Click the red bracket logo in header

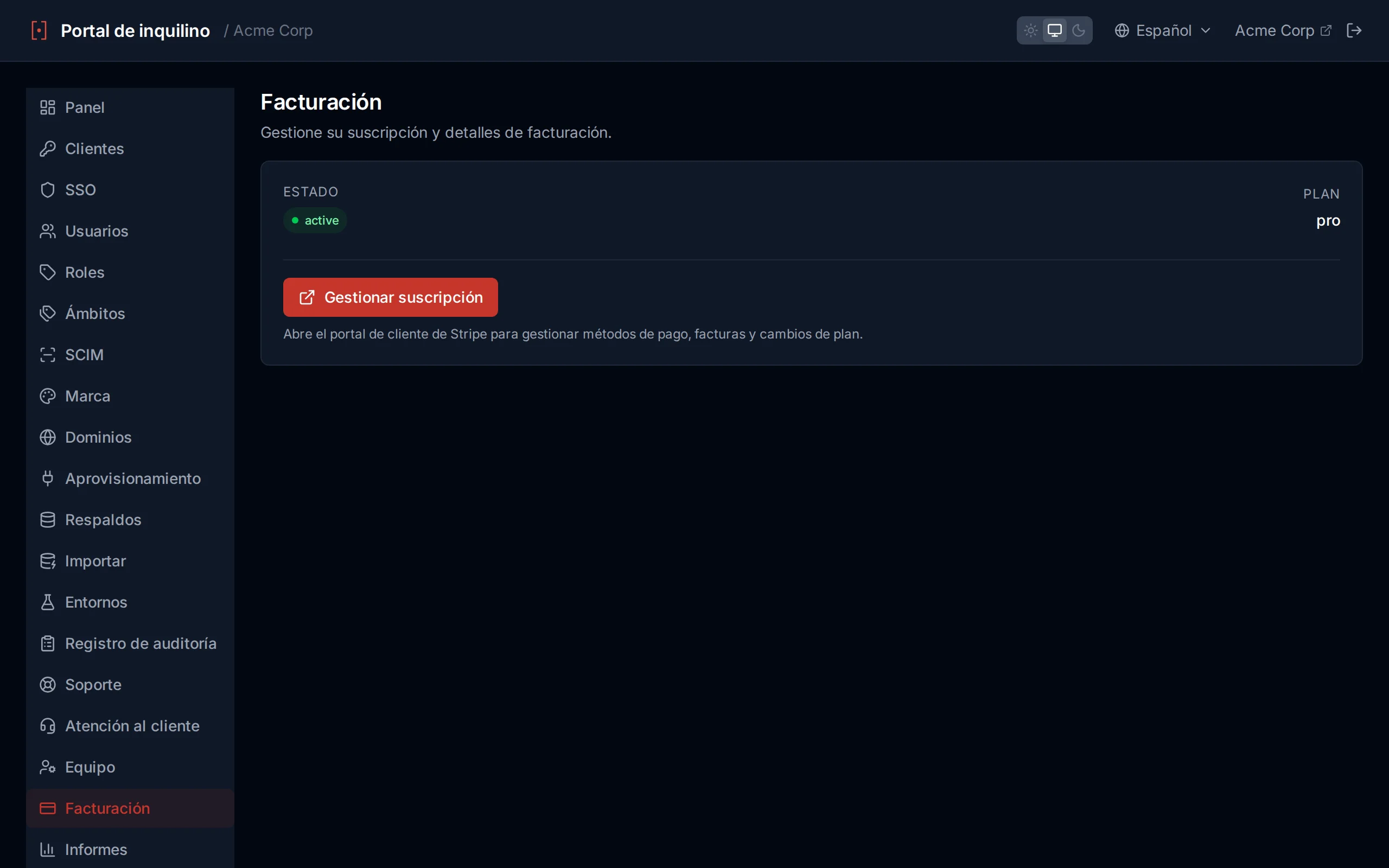pyautogui.click(x=39, y=30)
